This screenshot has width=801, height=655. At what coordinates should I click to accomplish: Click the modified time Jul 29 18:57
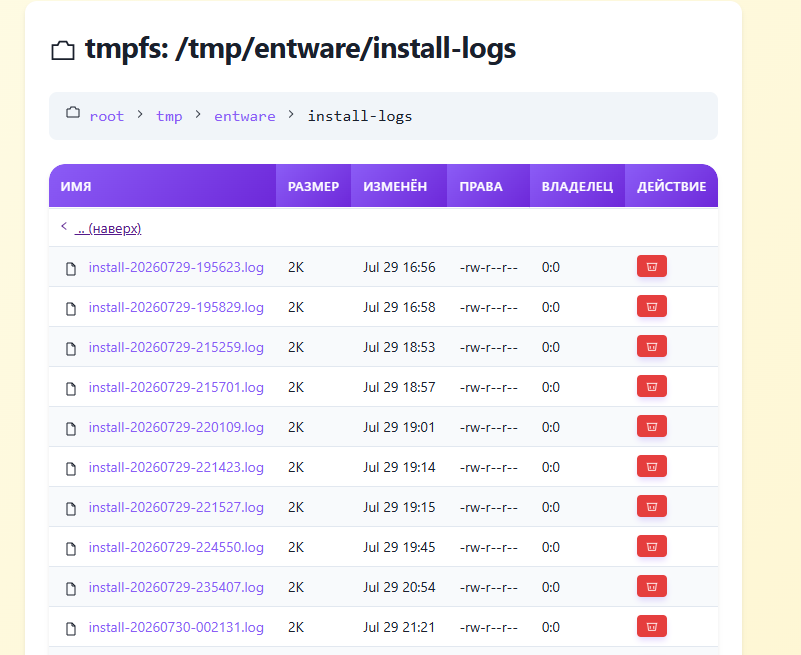point(399,387)
